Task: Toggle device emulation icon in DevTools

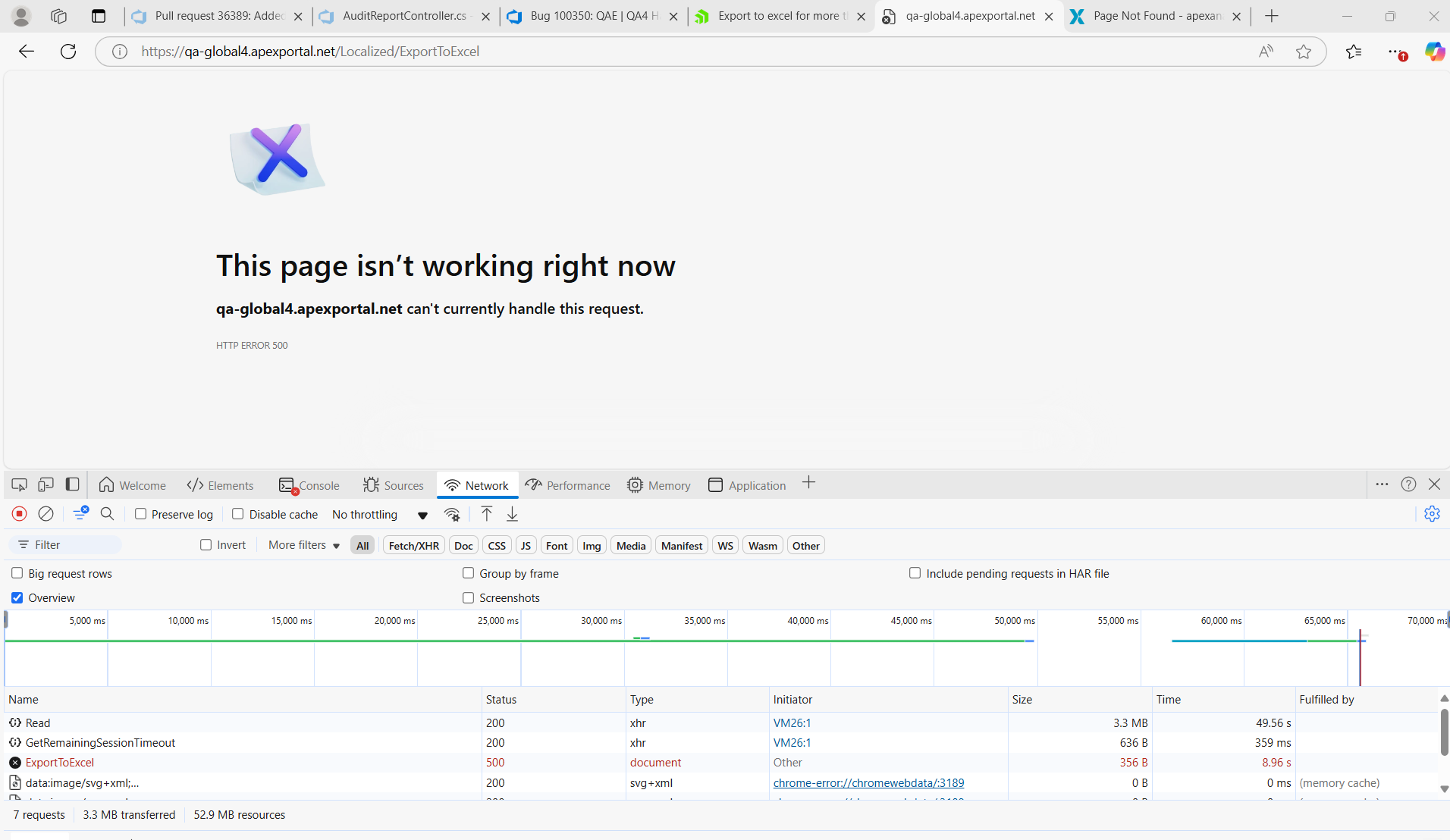Action: (46, 484)
